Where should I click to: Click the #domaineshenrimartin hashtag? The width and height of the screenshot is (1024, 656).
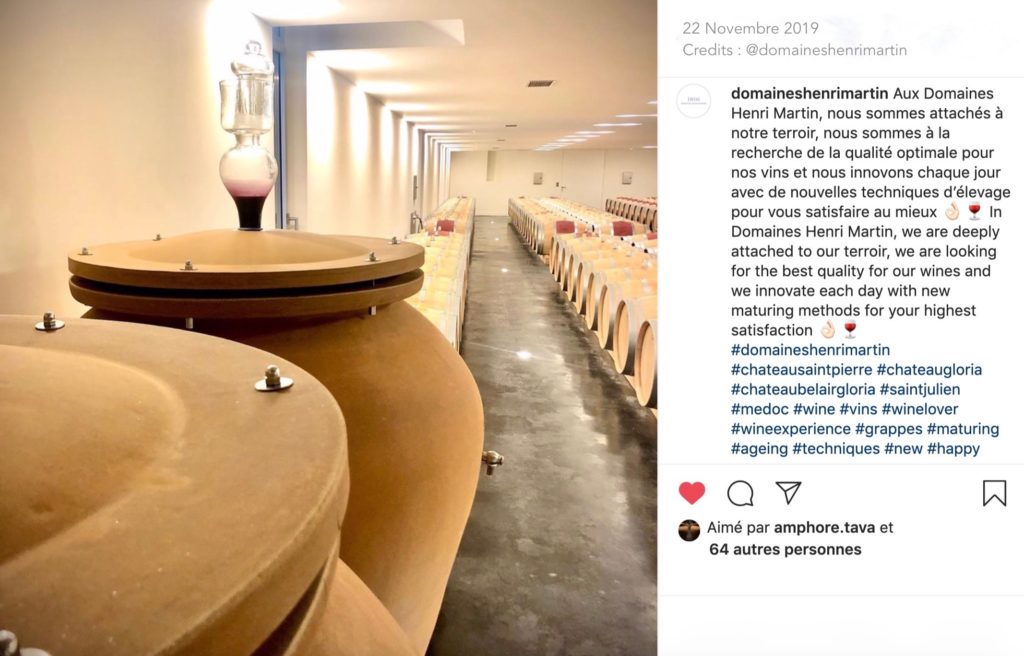[810, 350]
